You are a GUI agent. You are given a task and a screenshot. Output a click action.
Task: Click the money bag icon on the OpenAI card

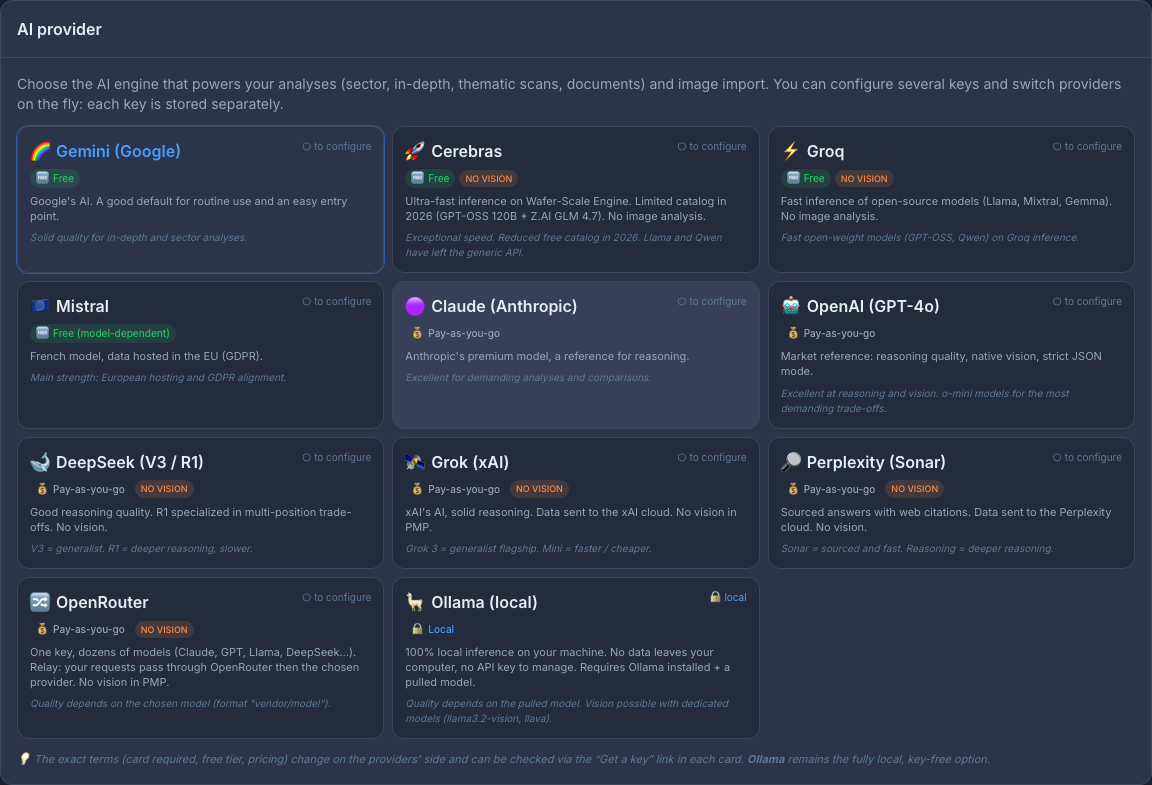[x=792, y=334]
